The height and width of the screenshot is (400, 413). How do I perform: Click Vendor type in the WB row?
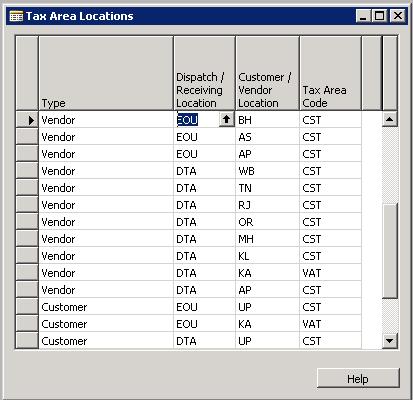[x=106, y=171]
